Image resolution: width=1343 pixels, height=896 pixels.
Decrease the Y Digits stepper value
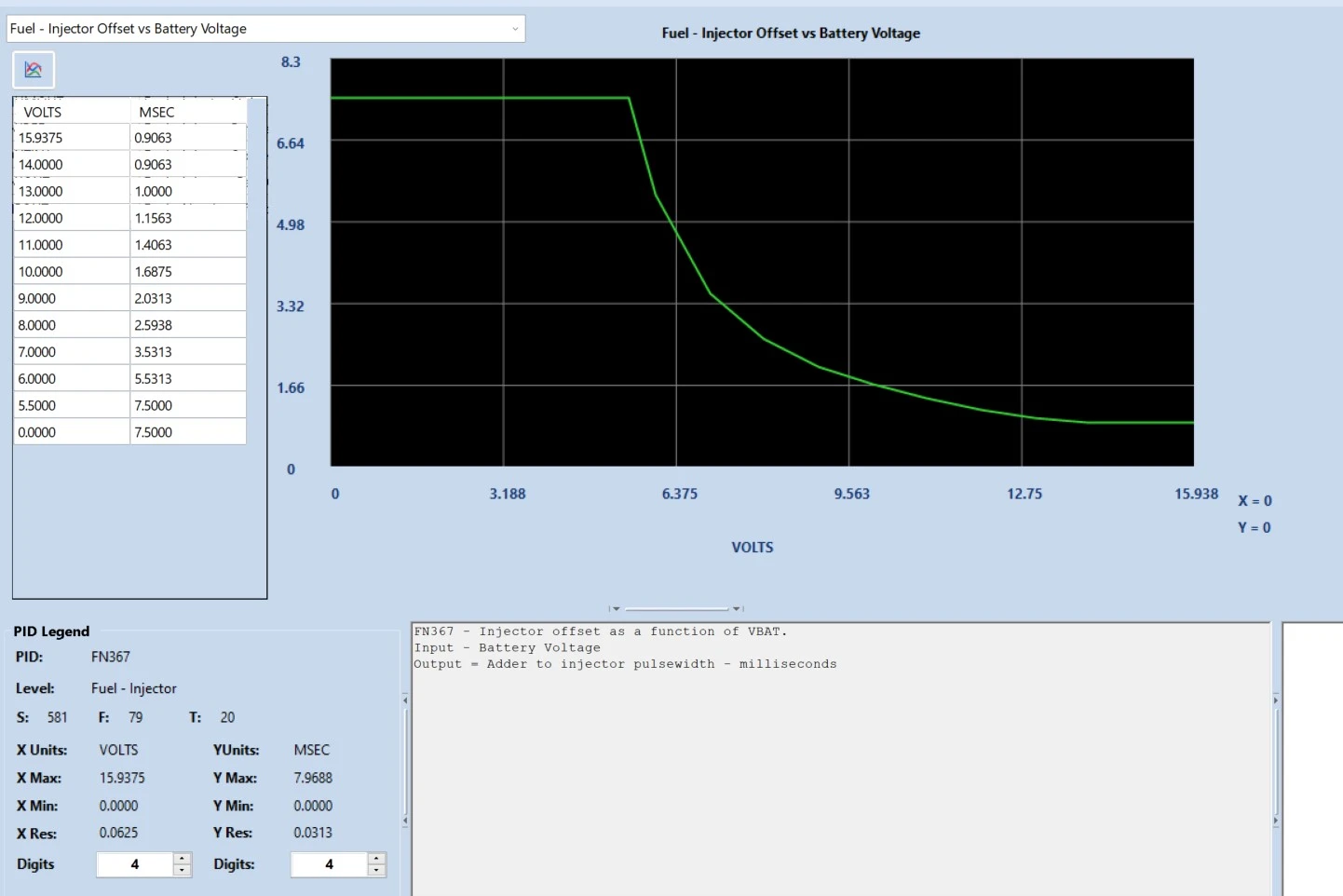click(x=376, y=871)
